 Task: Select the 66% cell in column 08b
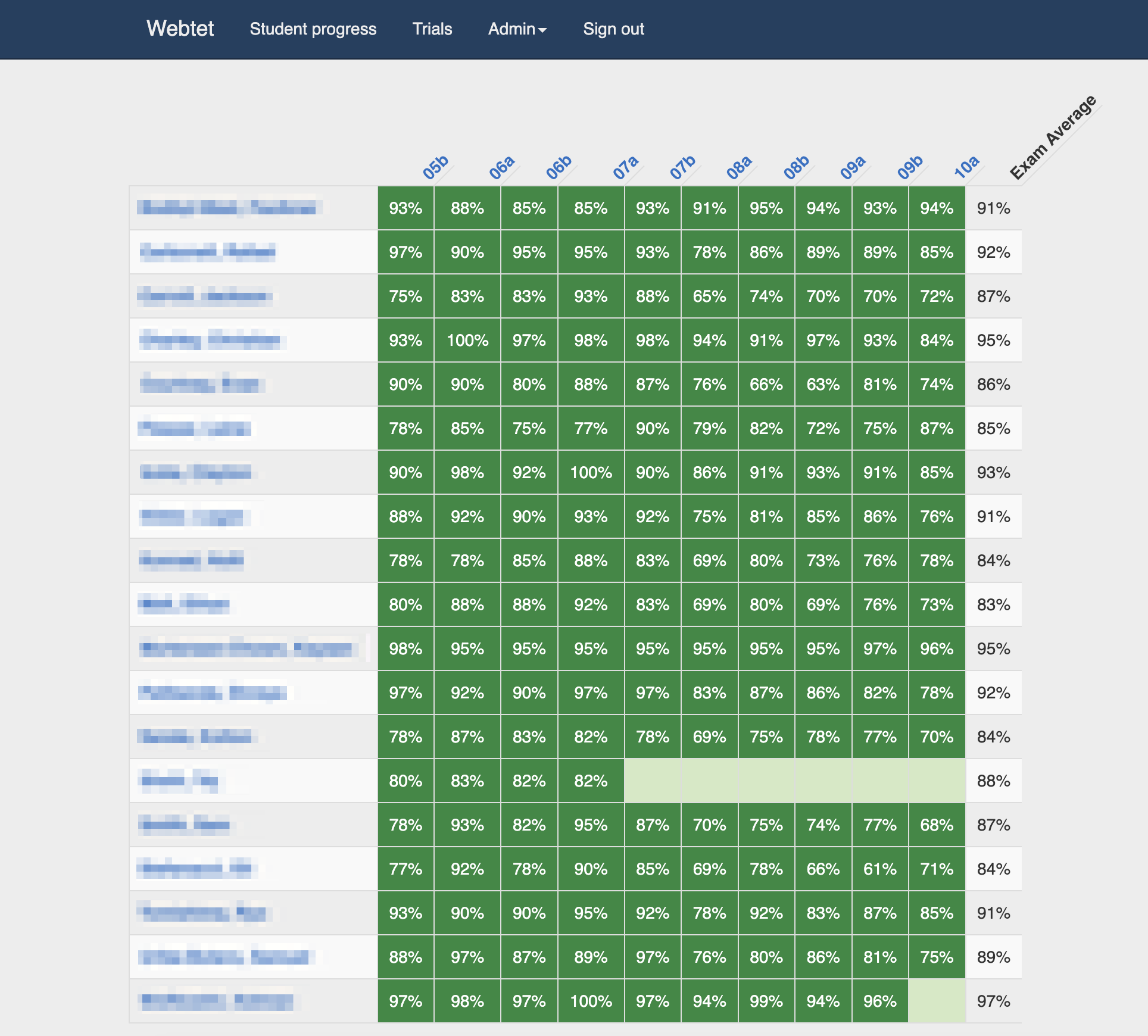[766, 384]
